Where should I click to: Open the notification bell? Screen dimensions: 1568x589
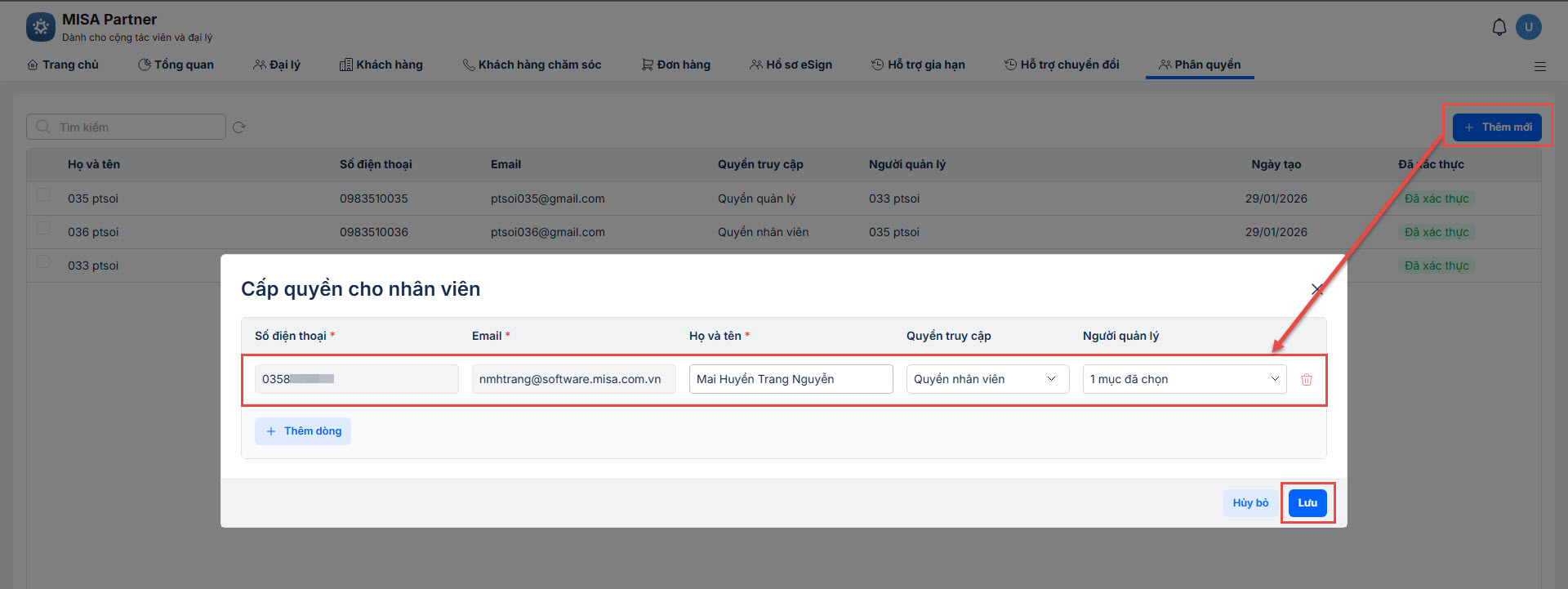pyautogui.click(x=1499, y=27)
